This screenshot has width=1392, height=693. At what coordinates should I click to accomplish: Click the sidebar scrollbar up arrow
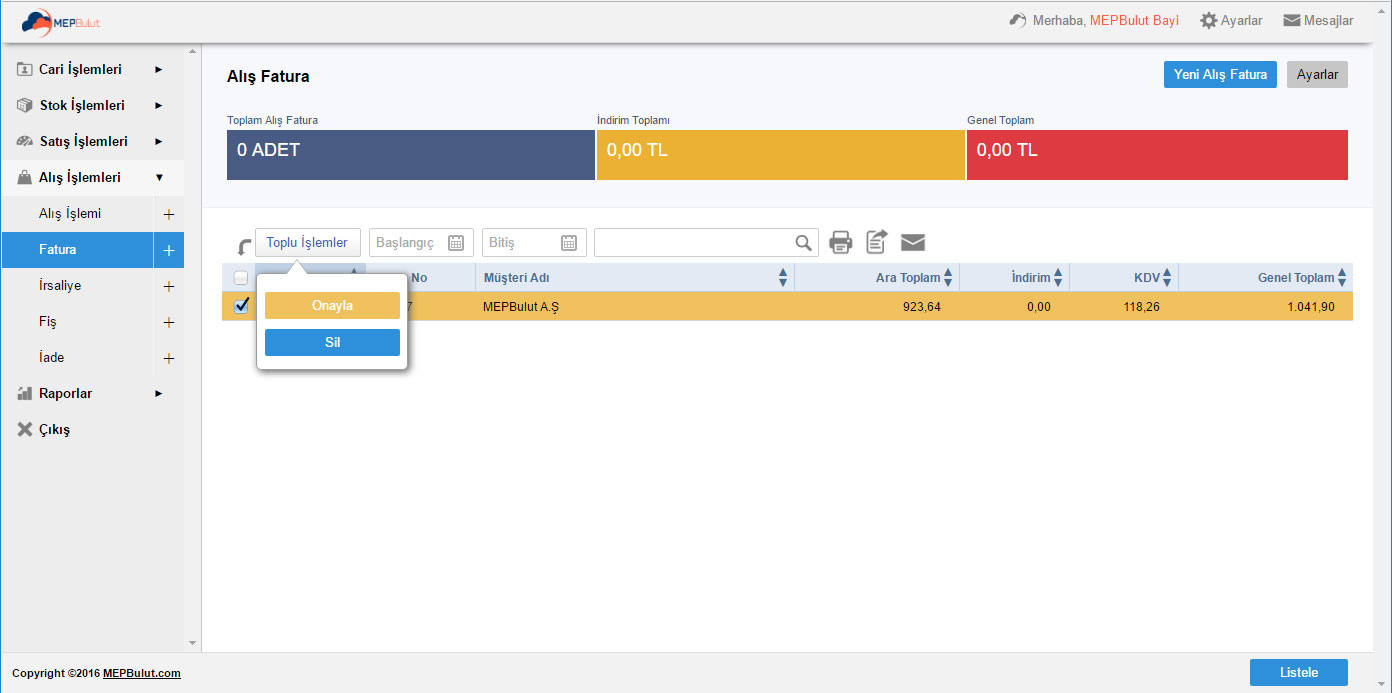pos(193,50)
